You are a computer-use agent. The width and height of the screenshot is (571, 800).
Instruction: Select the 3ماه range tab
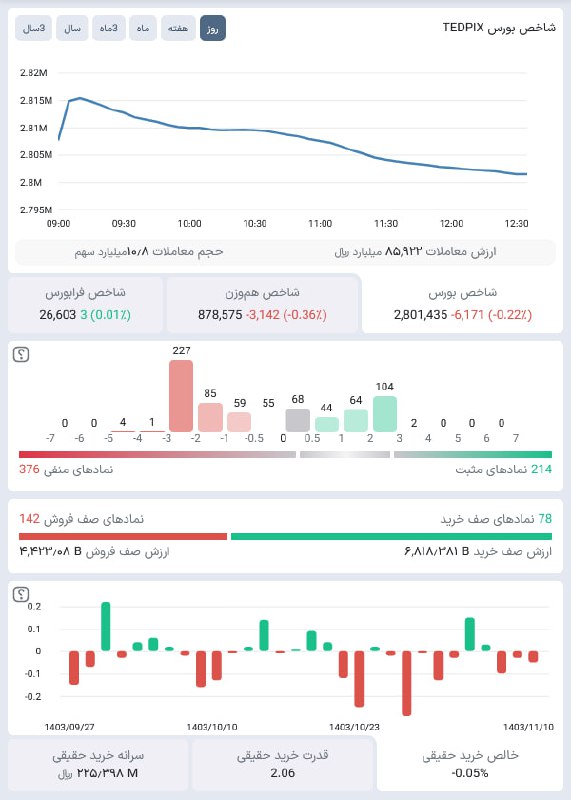pos(109,28)
